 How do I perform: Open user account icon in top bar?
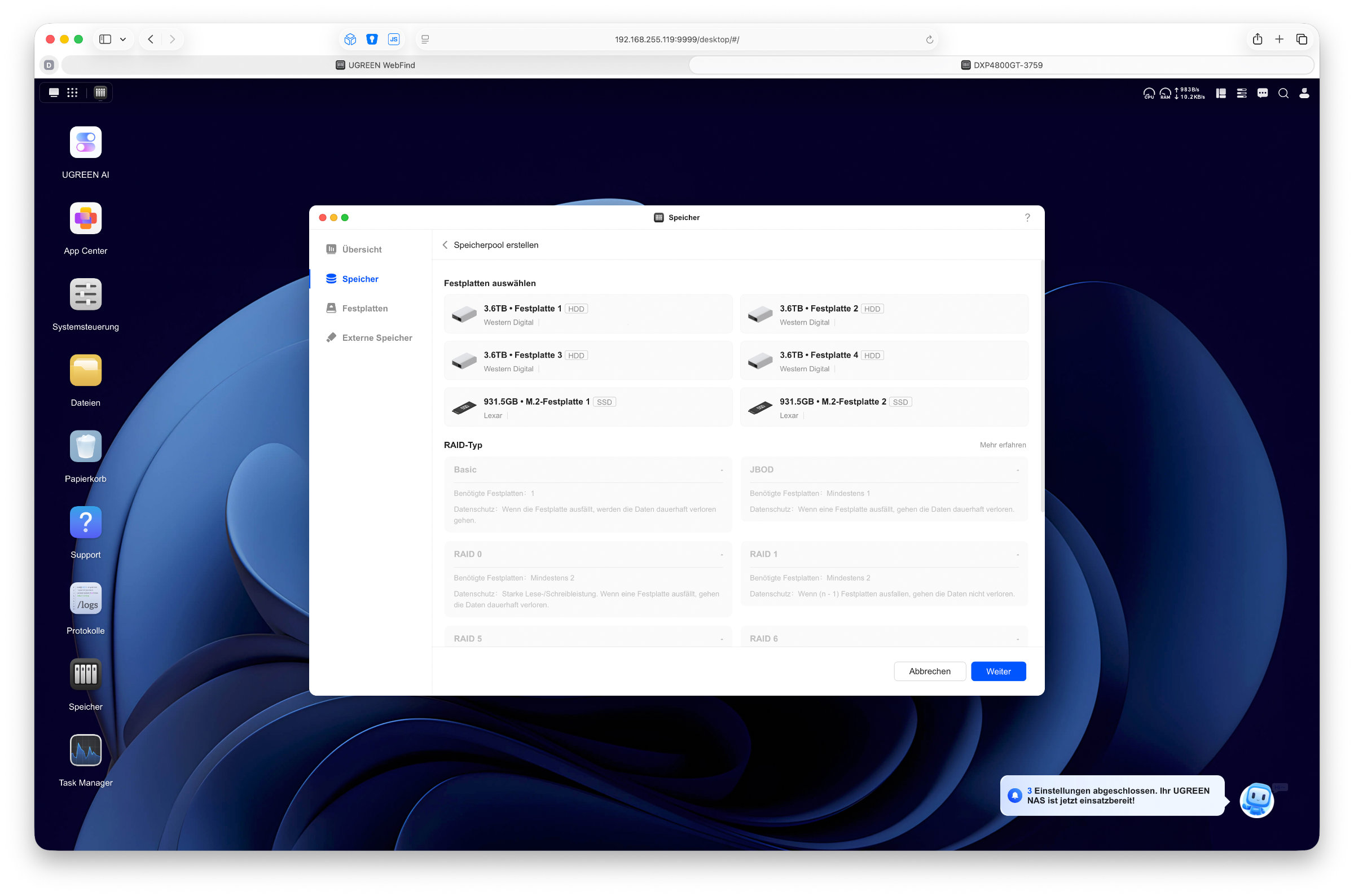pyautogui.click(x=1304, y=93)
